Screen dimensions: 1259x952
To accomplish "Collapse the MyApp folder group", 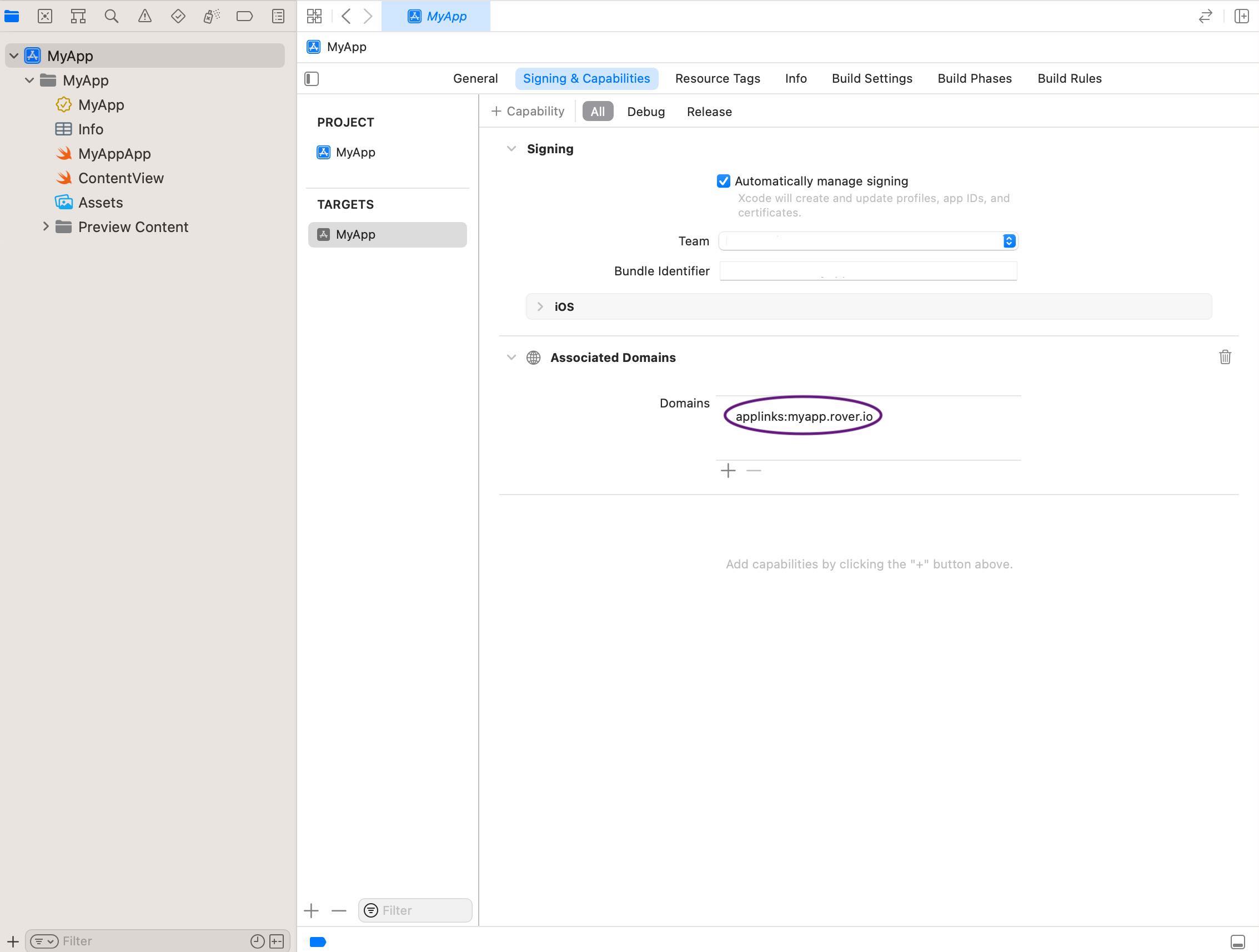I will point(29,80).
